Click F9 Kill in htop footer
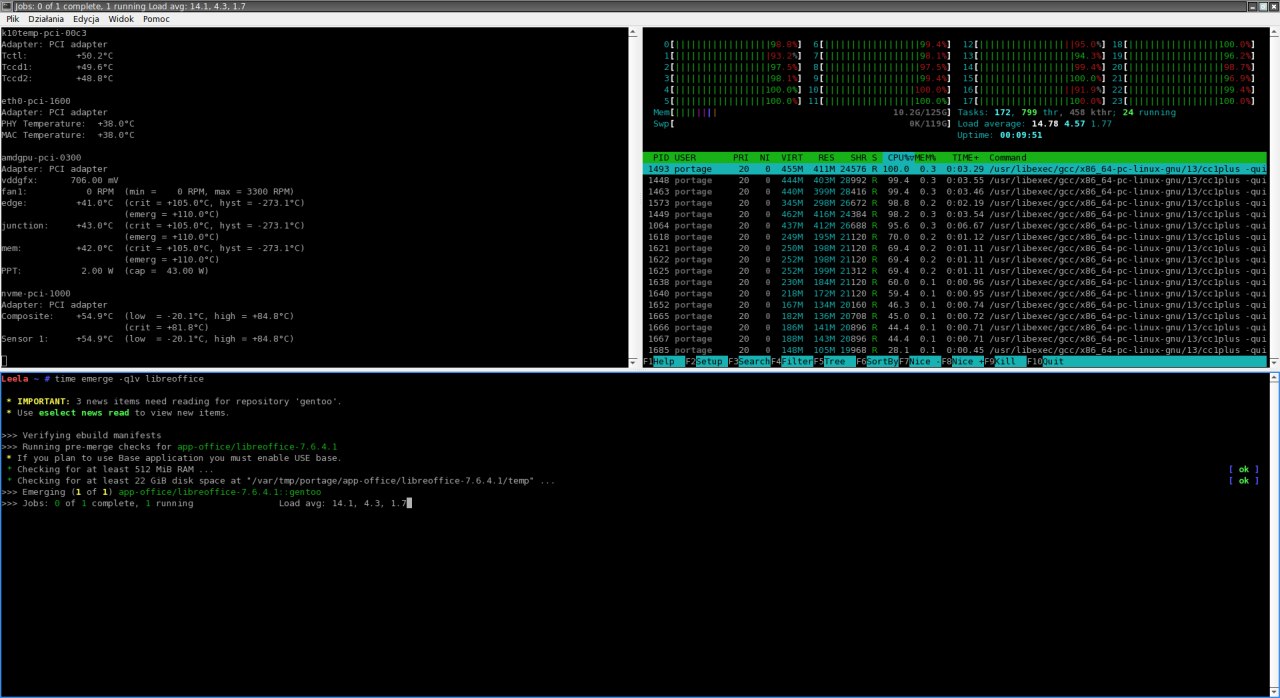1280x698 pixels. click(x=1008, y=362)
